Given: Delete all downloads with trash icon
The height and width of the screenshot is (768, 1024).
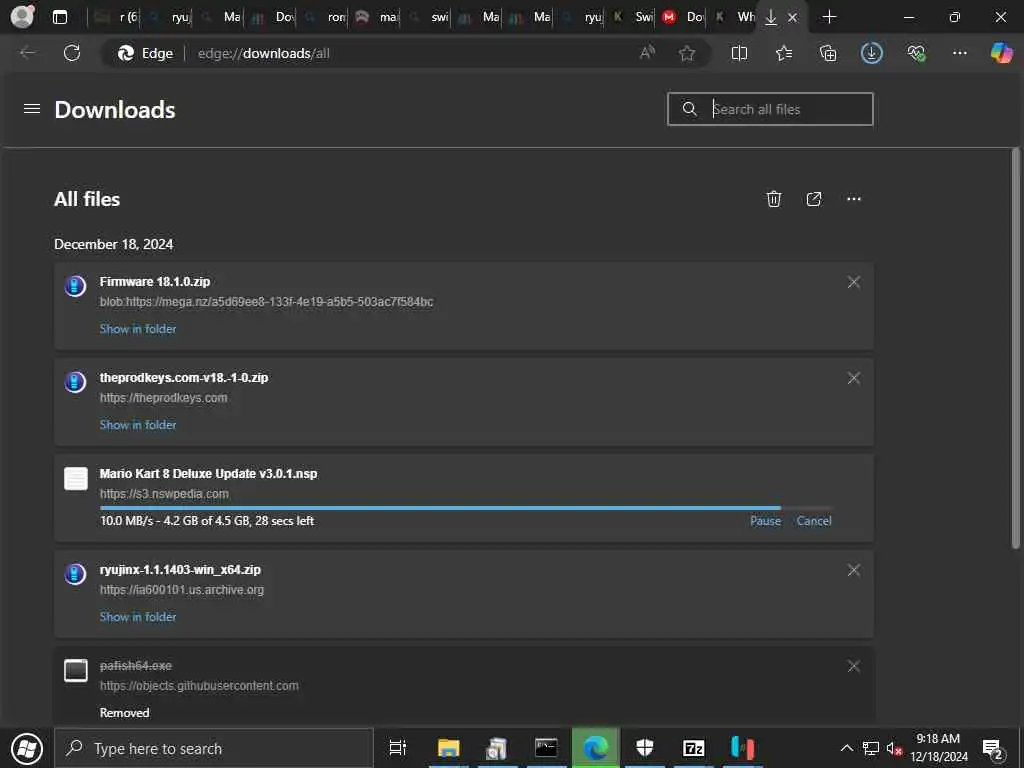Looking at the screenshot, I should 773,199.
